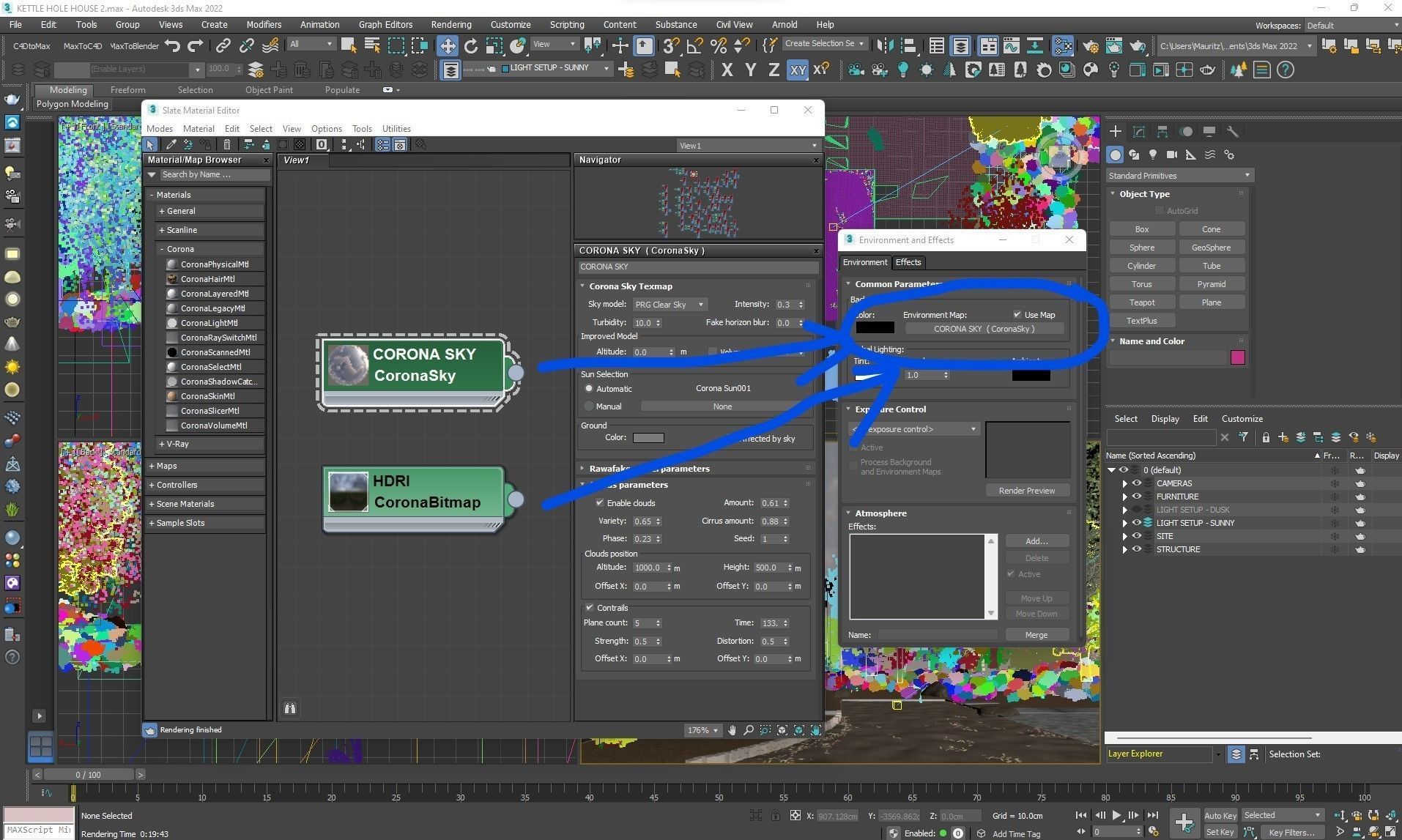Disable the Enable clouds checkbox
This screenshot has height=840, width=1402.
[600, 503]
